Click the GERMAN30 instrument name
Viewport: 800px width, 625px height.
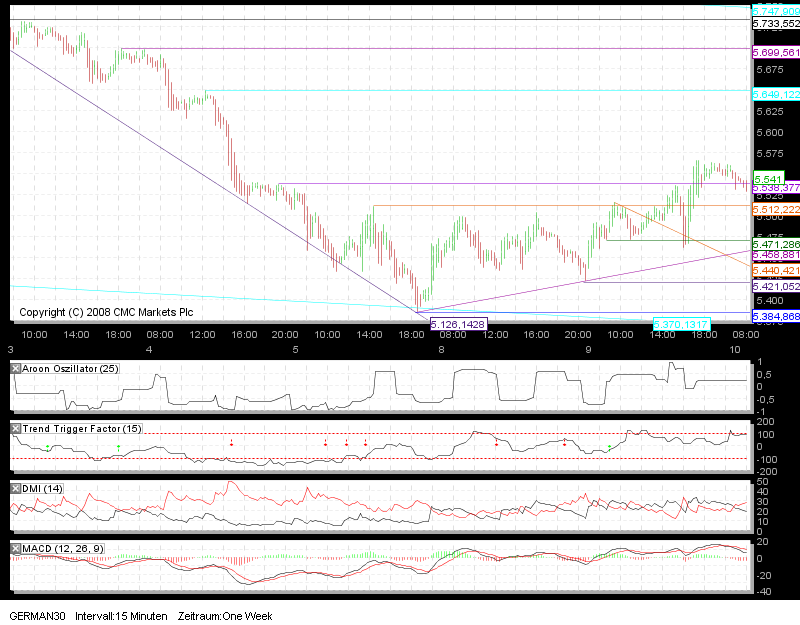(37, 616)
